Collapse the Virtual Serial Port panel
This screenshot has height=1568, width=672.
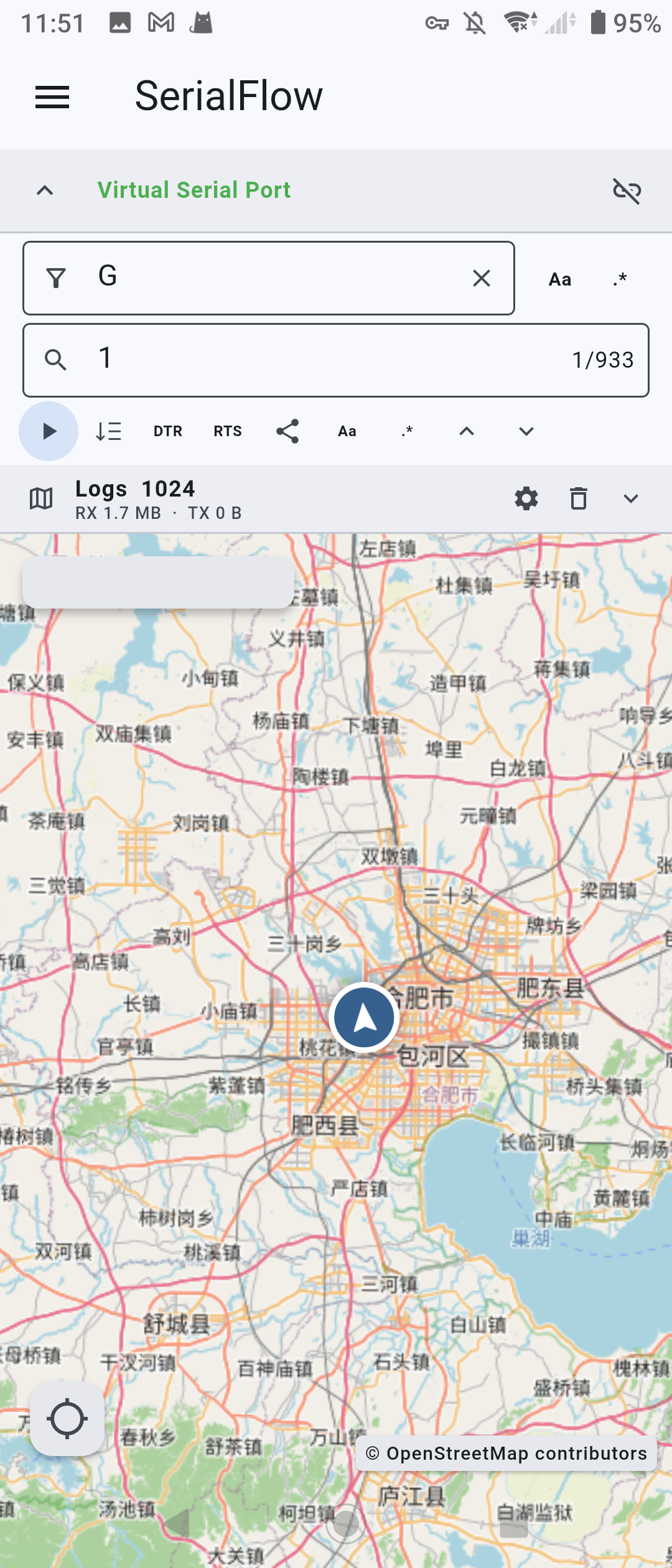pos(45,190)
